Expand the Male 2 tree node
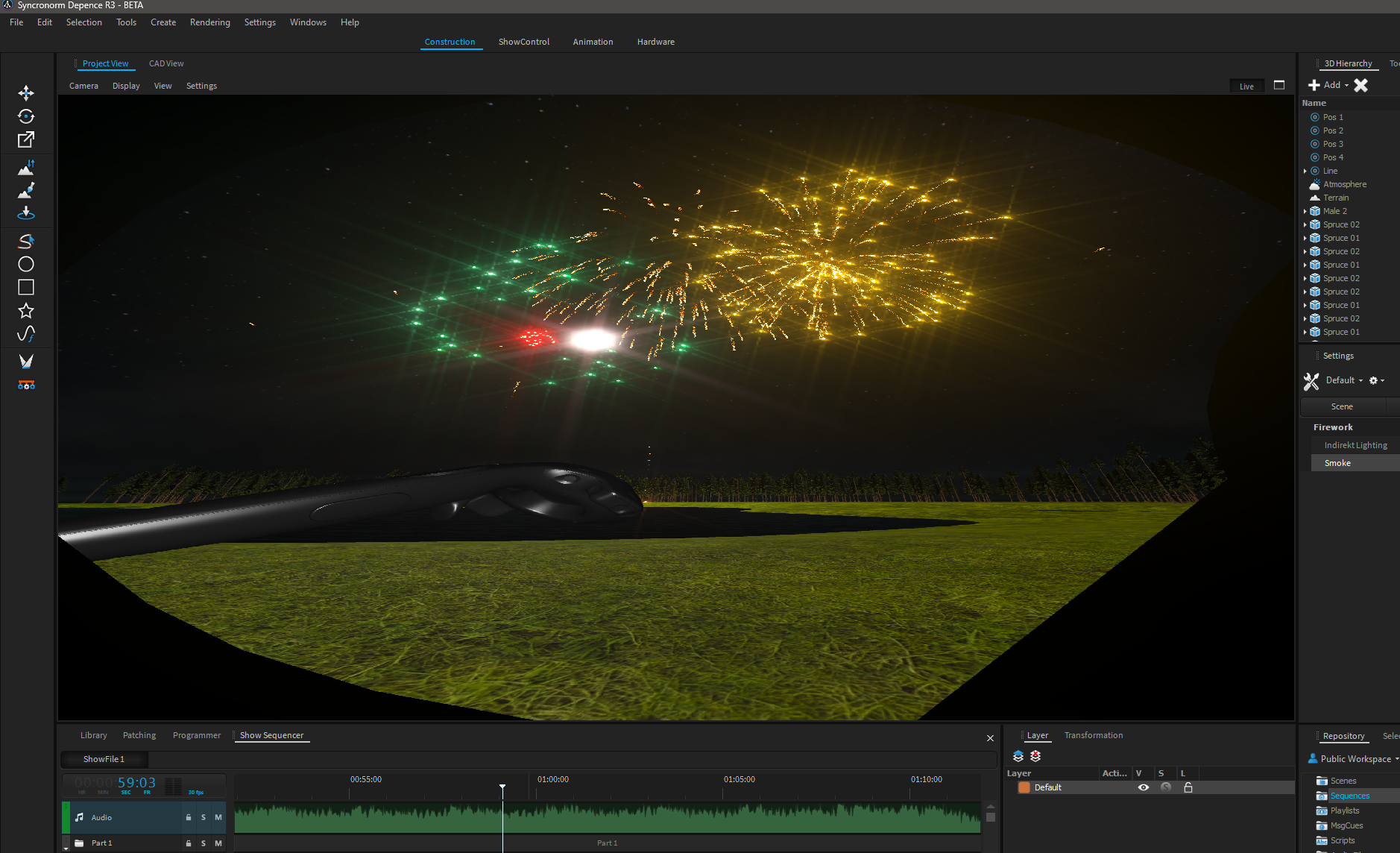 coord(1305,211)
